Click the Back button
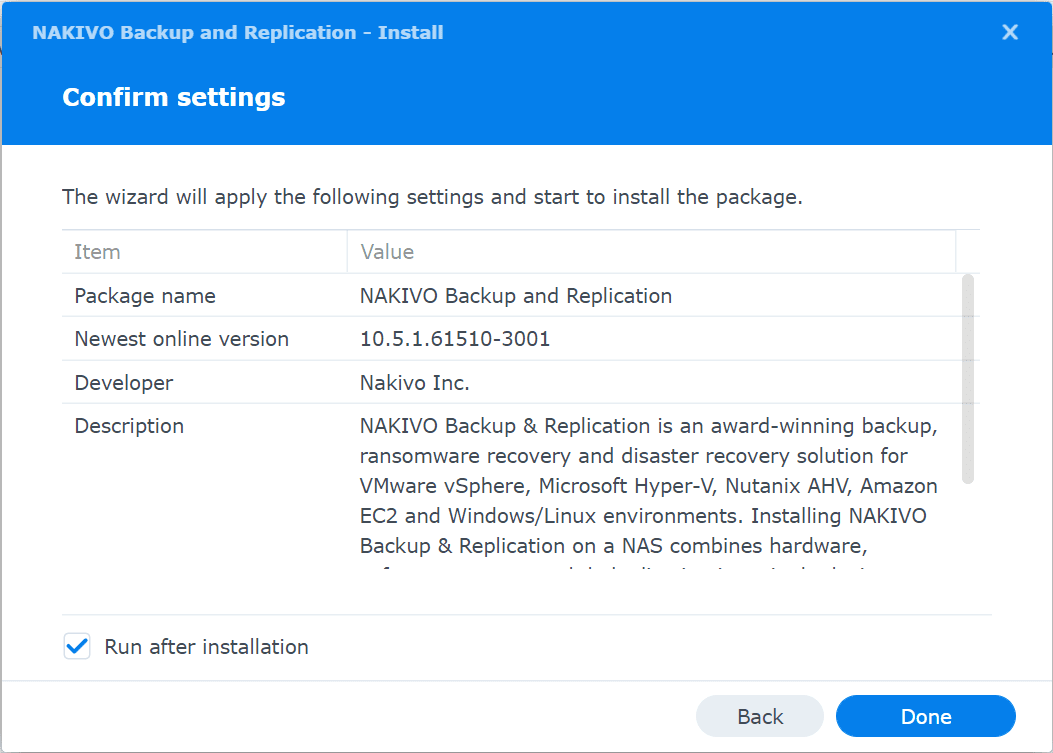 coord(759,716)
